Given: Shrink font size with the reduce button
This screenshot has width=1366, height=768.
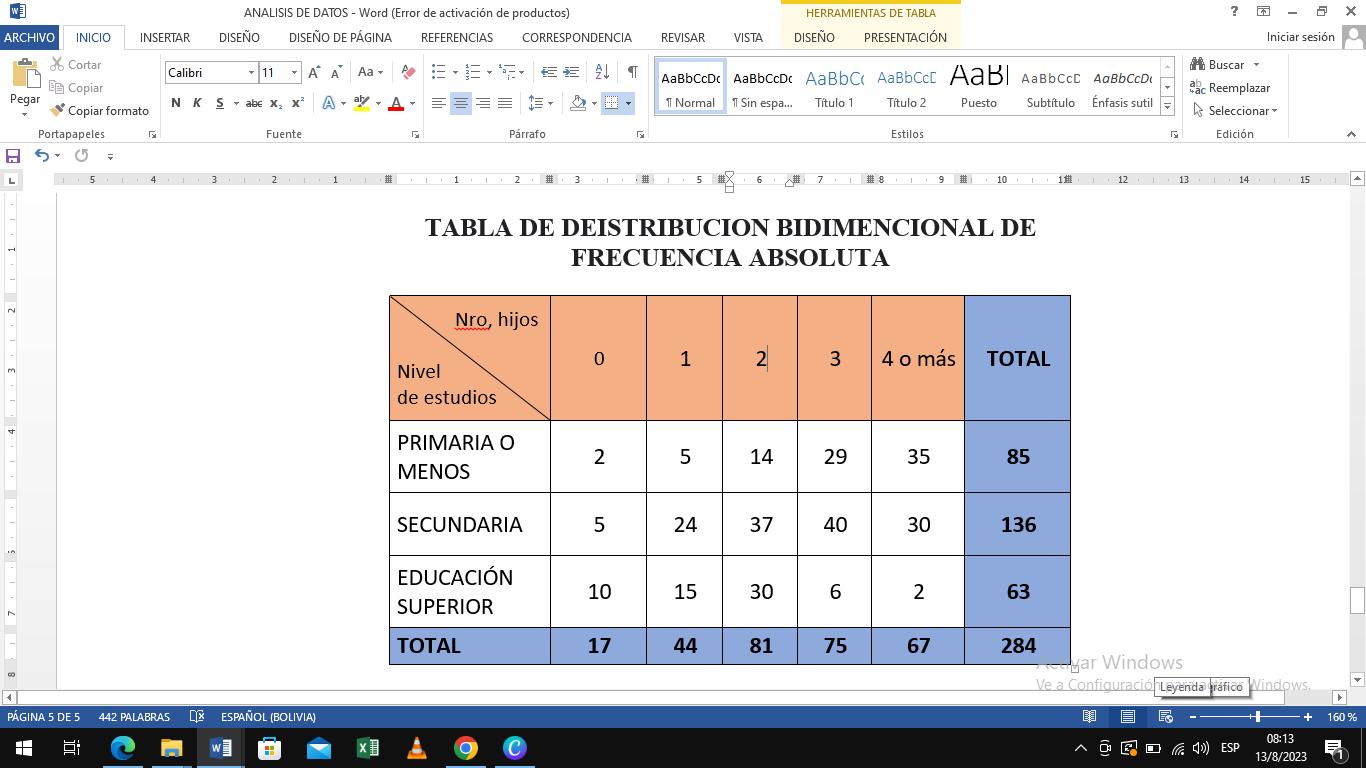Looking at the screenshot, I should pyautogui.click(x=337, y=72).
